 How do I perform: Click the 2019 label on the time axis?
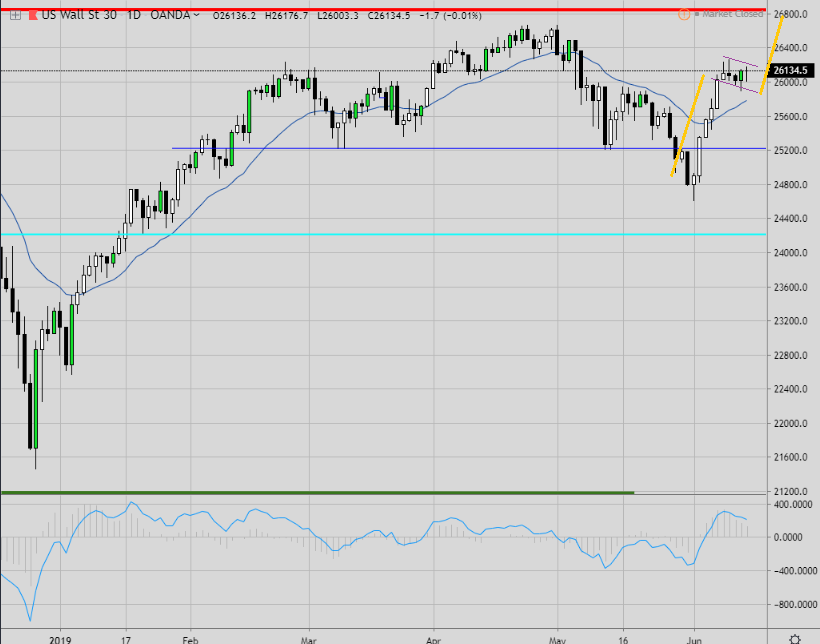[x=60, y=639]
